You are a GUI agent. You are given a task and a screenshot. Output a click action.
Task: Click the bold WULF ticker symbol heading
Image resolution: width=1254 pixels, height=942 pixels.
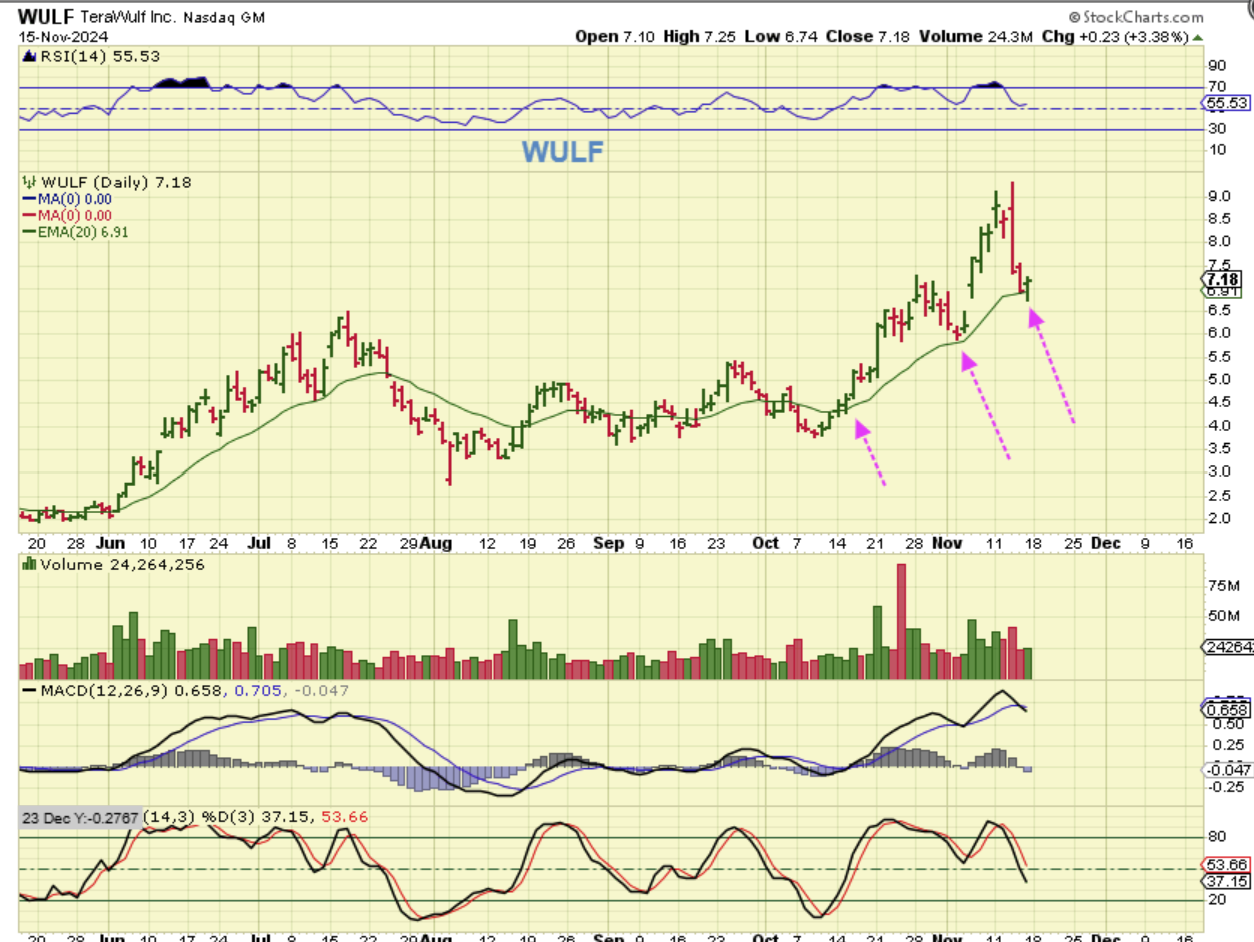tap(44, 17)
